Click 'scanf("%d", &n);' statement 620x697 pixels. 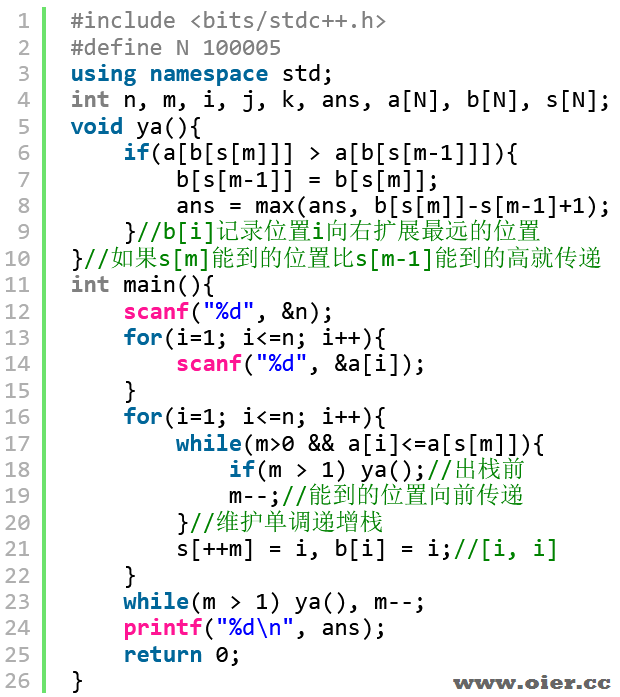coord(228,312)
